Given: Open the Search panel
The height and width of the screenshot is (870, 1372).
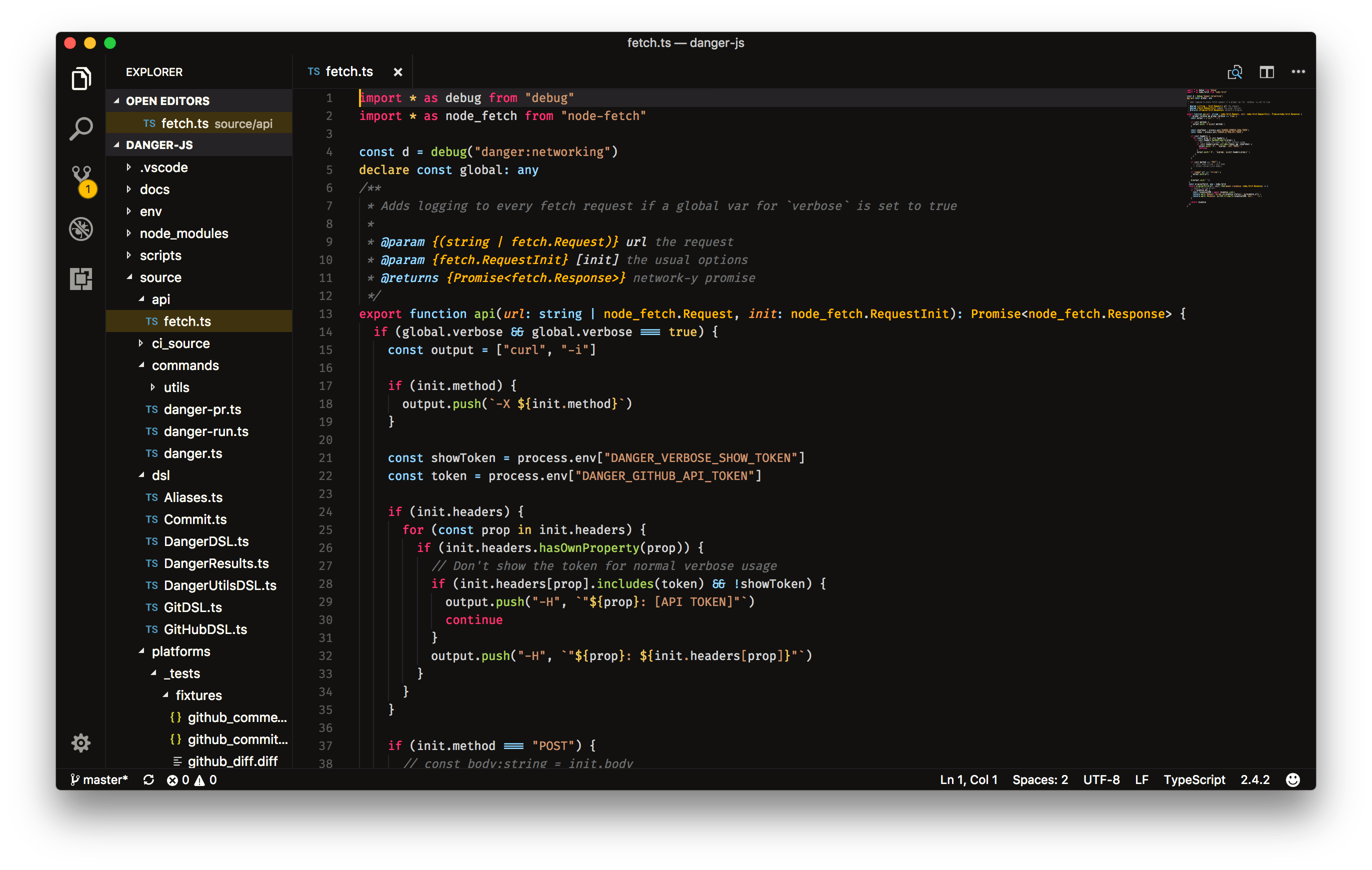Looking at the screenshot, I should point(81,129).
